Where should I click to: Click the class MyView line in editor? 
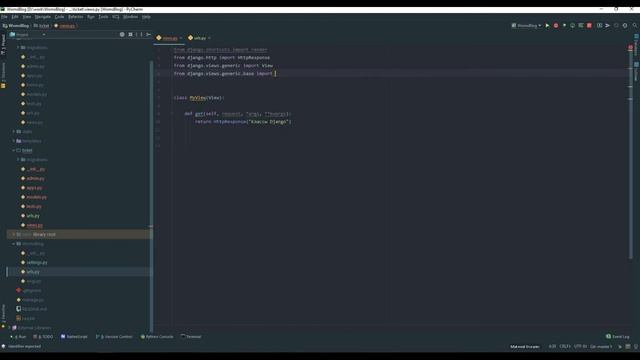199,98
